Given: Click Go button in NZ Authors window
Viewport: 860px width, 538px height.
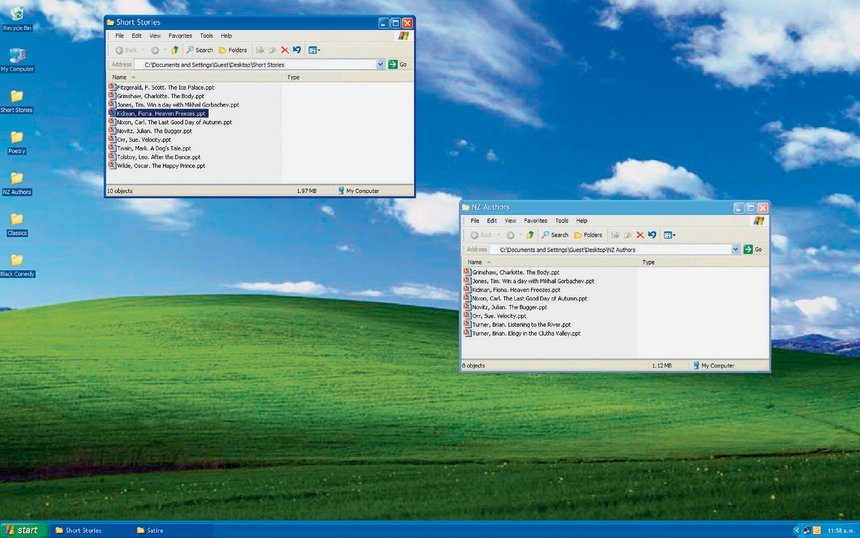Looking at the screenshot, I should tap(753, 250).
